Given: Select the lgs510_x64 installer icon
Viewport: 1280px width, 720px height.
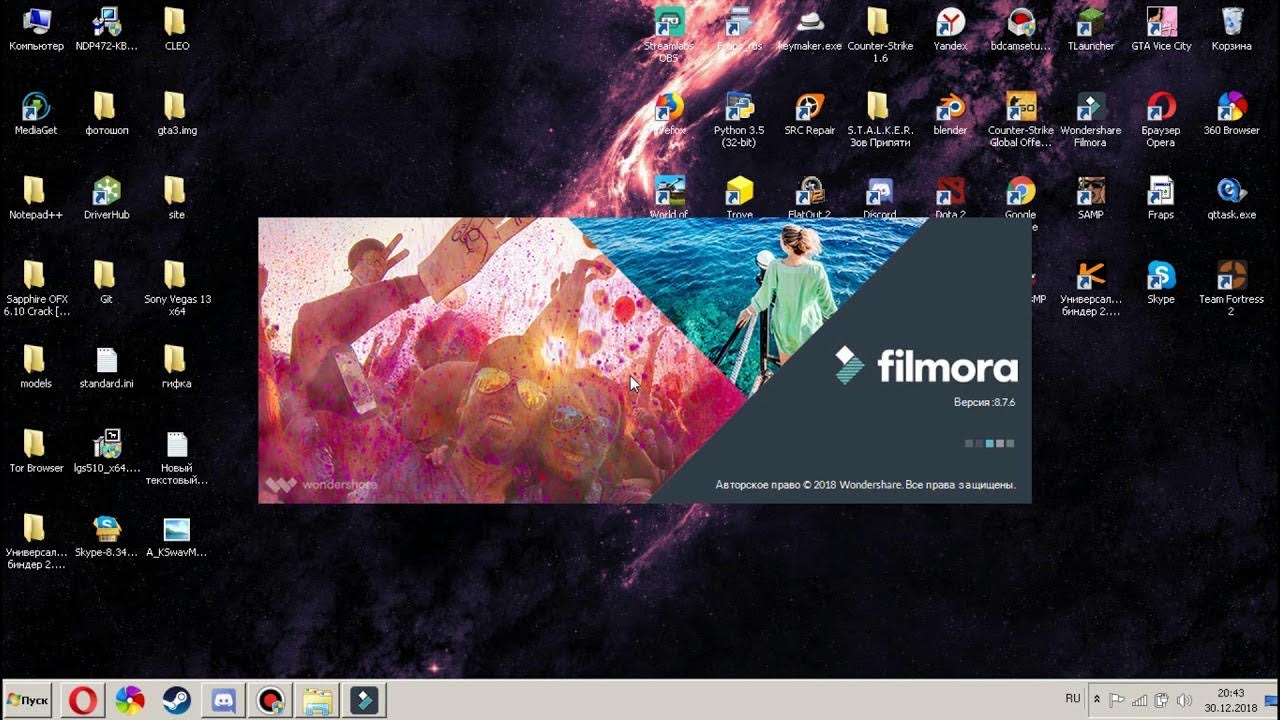Looking at the screenshot, I should [x=106, y=451].
